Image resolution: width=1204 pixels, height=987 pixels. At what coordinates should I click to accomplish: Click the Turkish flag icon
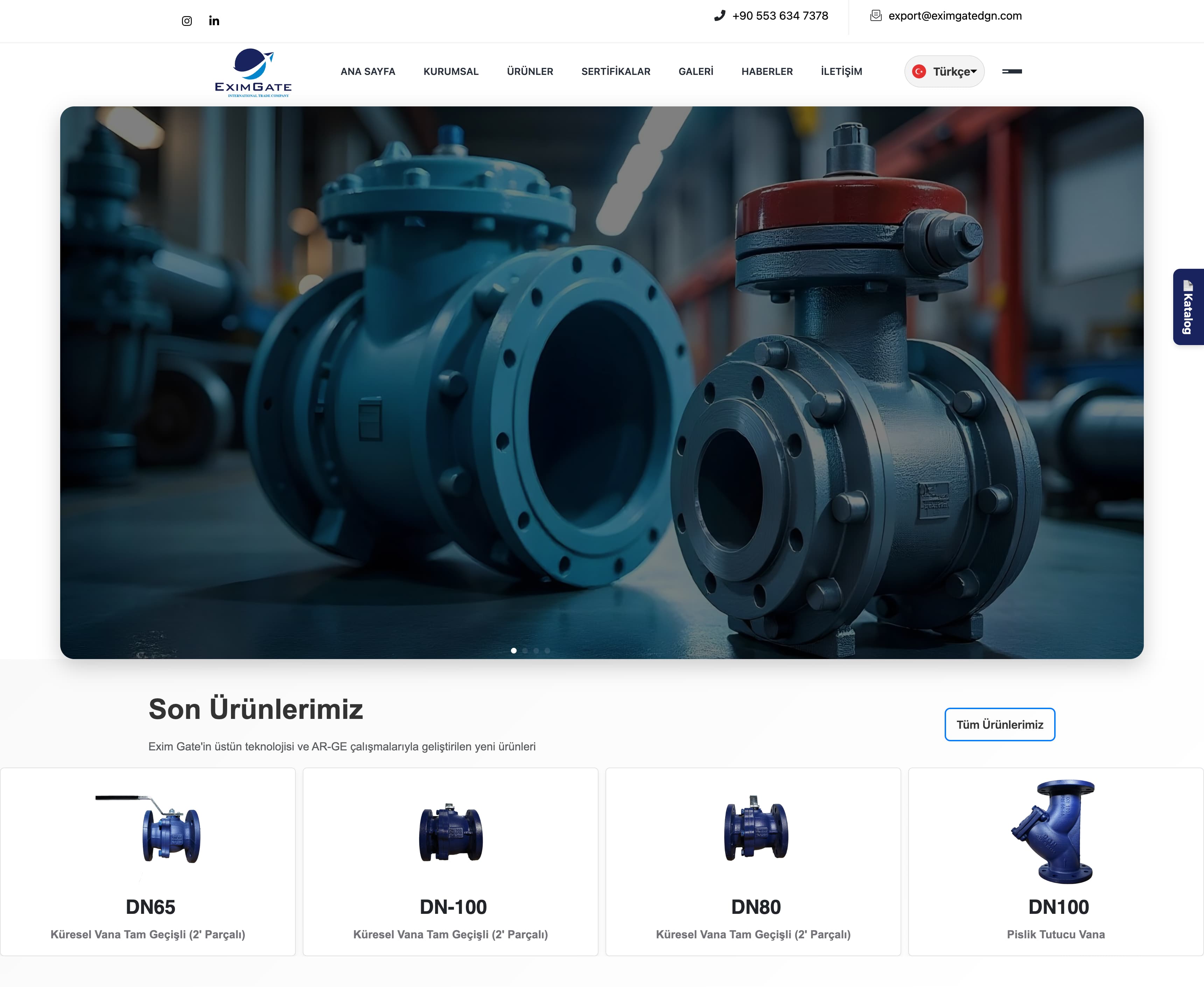point(919,72)
